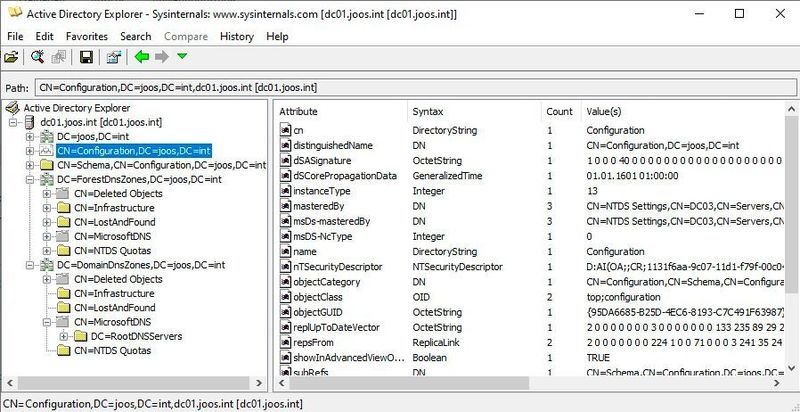This screenshot has height=412, width=800.
Task: Click the icon beside objectGUID
Action: coord(285,312)
